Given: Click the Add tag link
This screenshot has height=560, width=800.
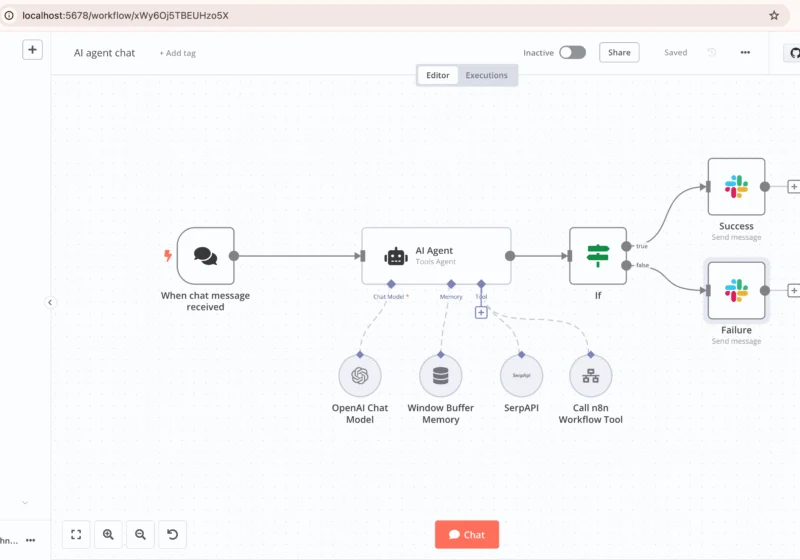Looking at the screenshot, I should (x=178, y=53).
